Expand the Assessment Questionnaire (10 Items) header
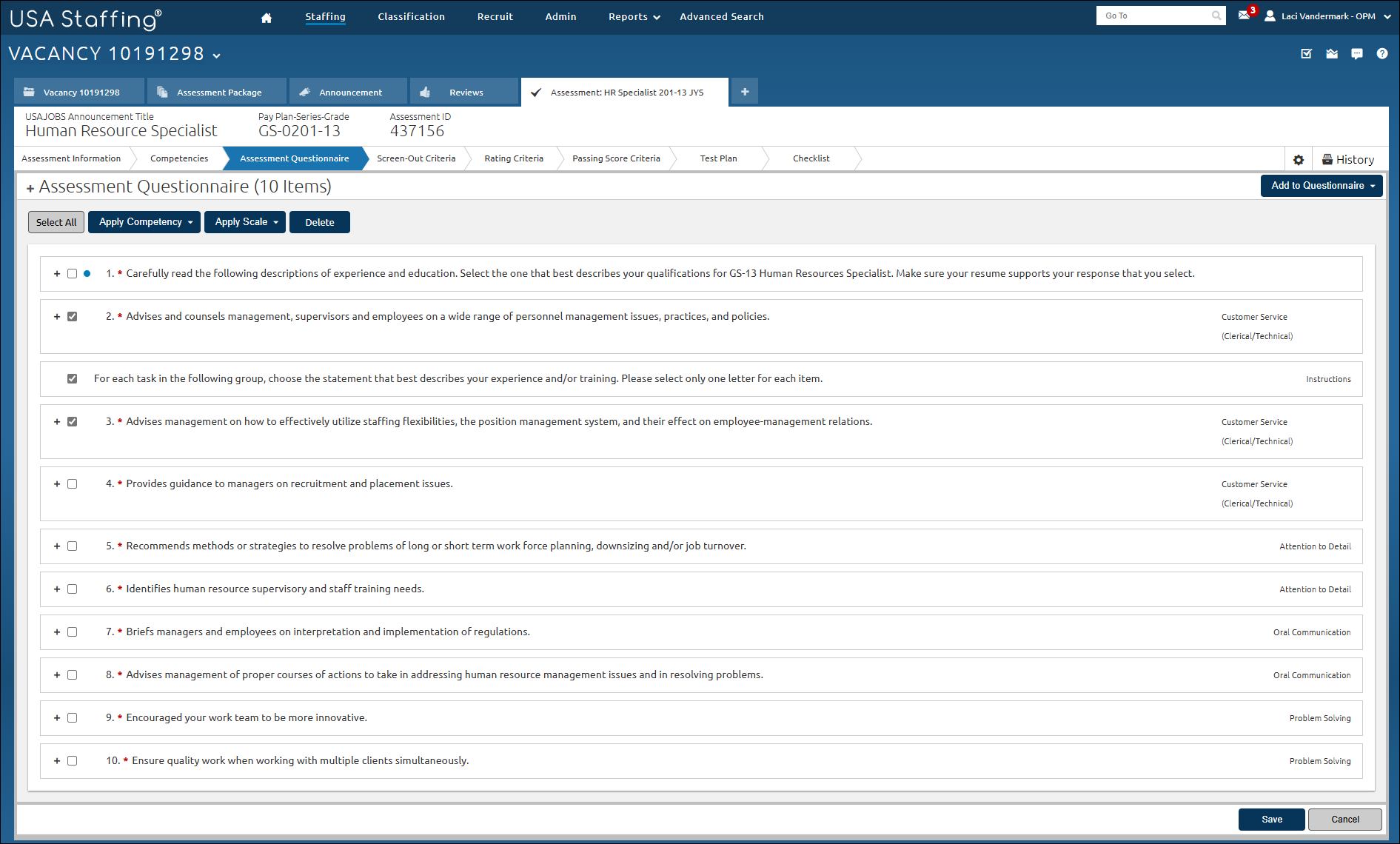The width and height of the screenshot is (1400, 844). pyautogui.click(x=30, y=188)
